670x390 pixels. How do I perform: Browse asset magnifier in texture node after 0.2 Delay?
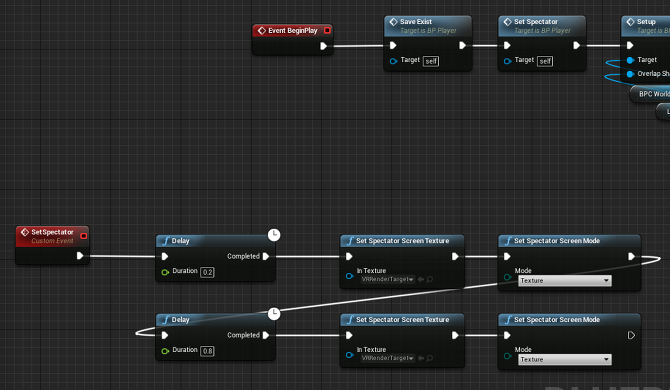click(x=429, y=279)
